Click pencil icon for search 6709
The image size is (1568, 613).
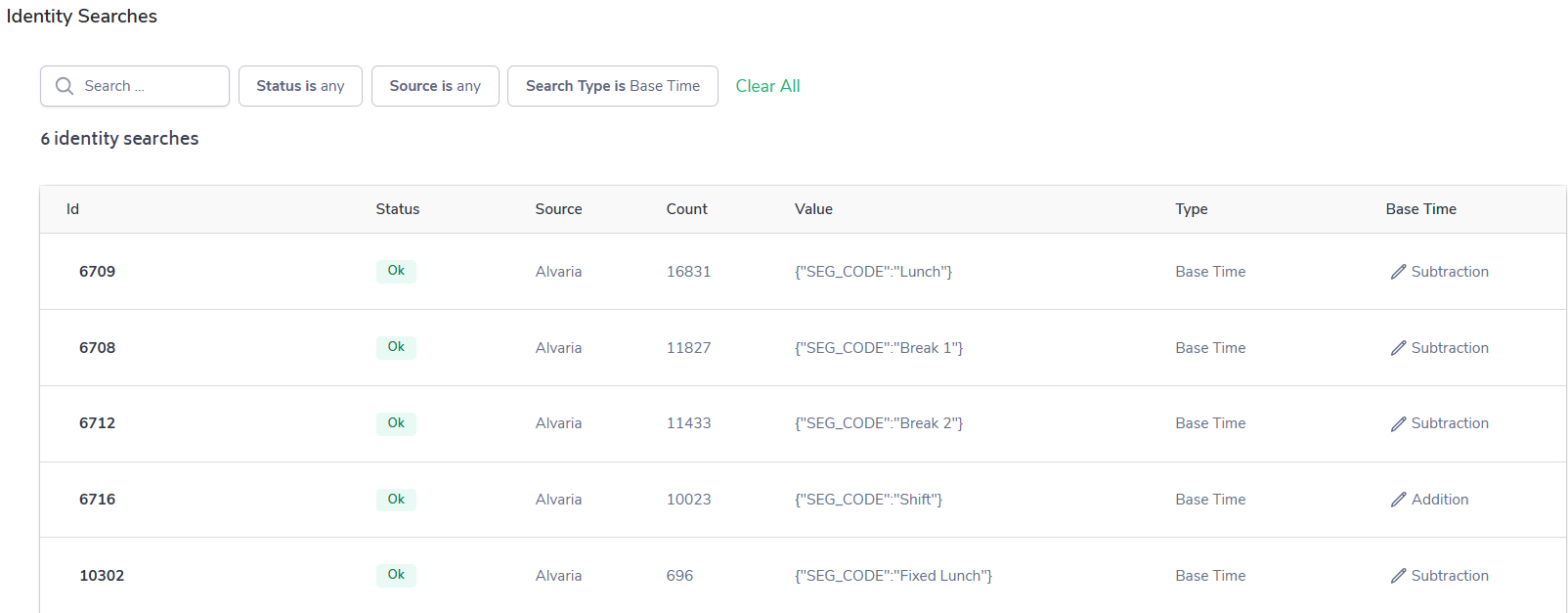pyautogui.click(x=1398, y=272)
